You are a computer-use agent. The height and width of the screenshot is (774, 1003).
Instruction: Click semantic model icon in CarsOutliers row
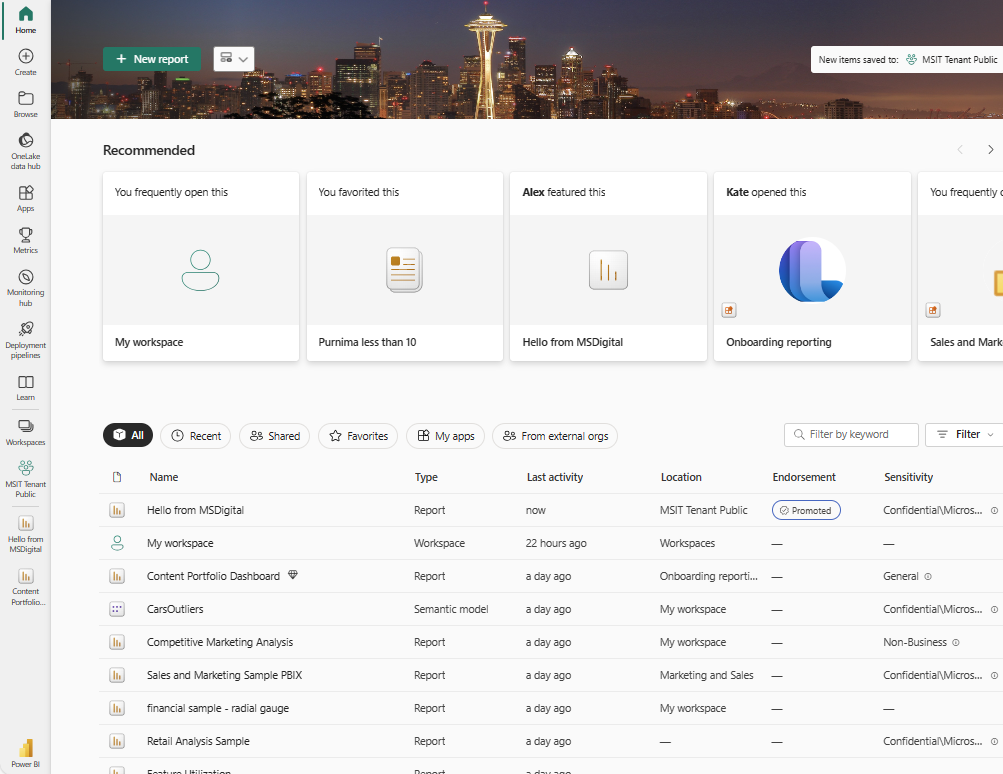(117, 609)
